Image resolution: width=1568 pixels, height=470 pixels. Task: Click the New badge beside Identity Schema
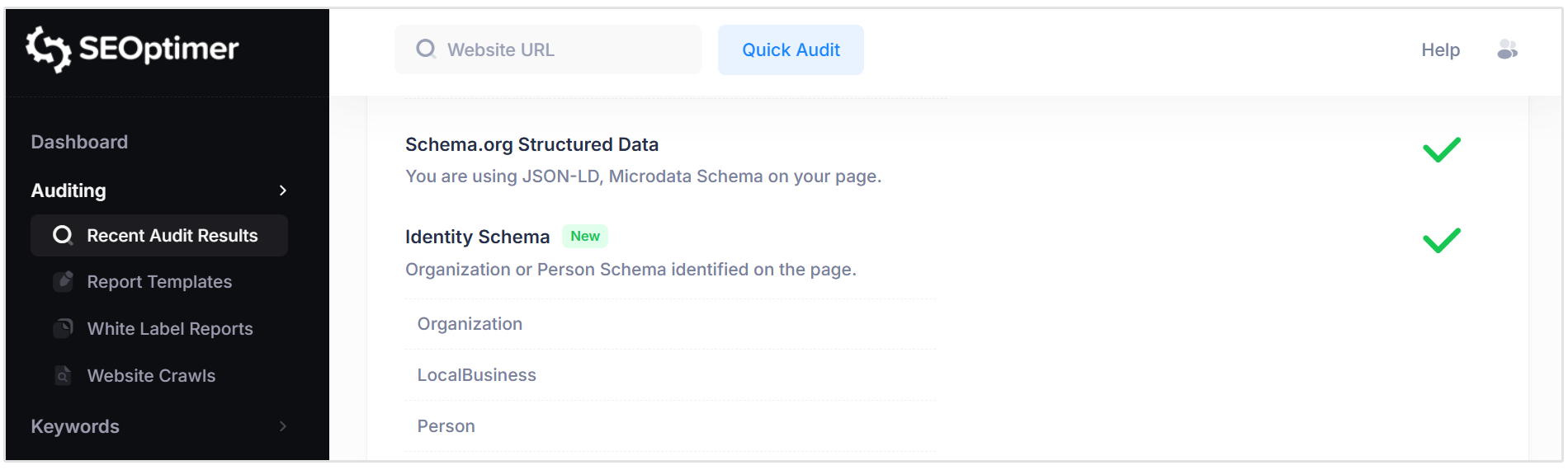585,237
